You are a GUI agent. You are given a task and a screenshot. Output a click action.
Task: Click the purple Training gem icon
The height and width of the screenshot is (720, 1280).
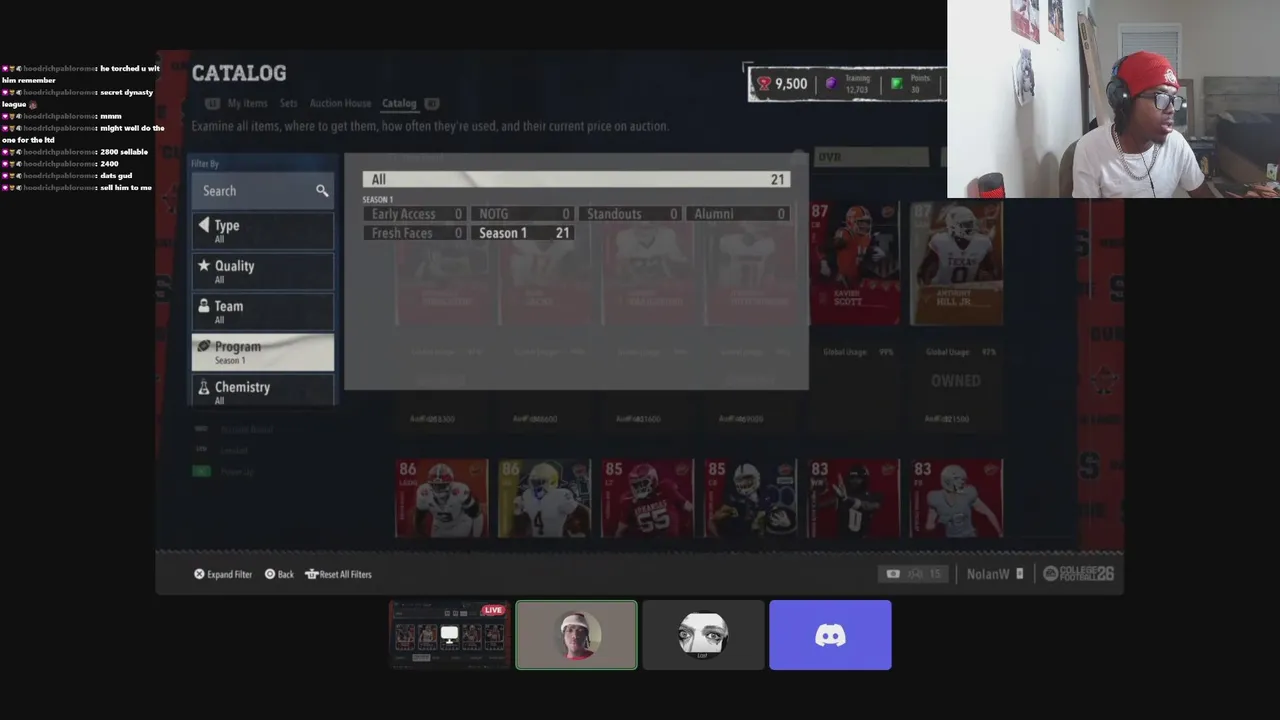830,84
